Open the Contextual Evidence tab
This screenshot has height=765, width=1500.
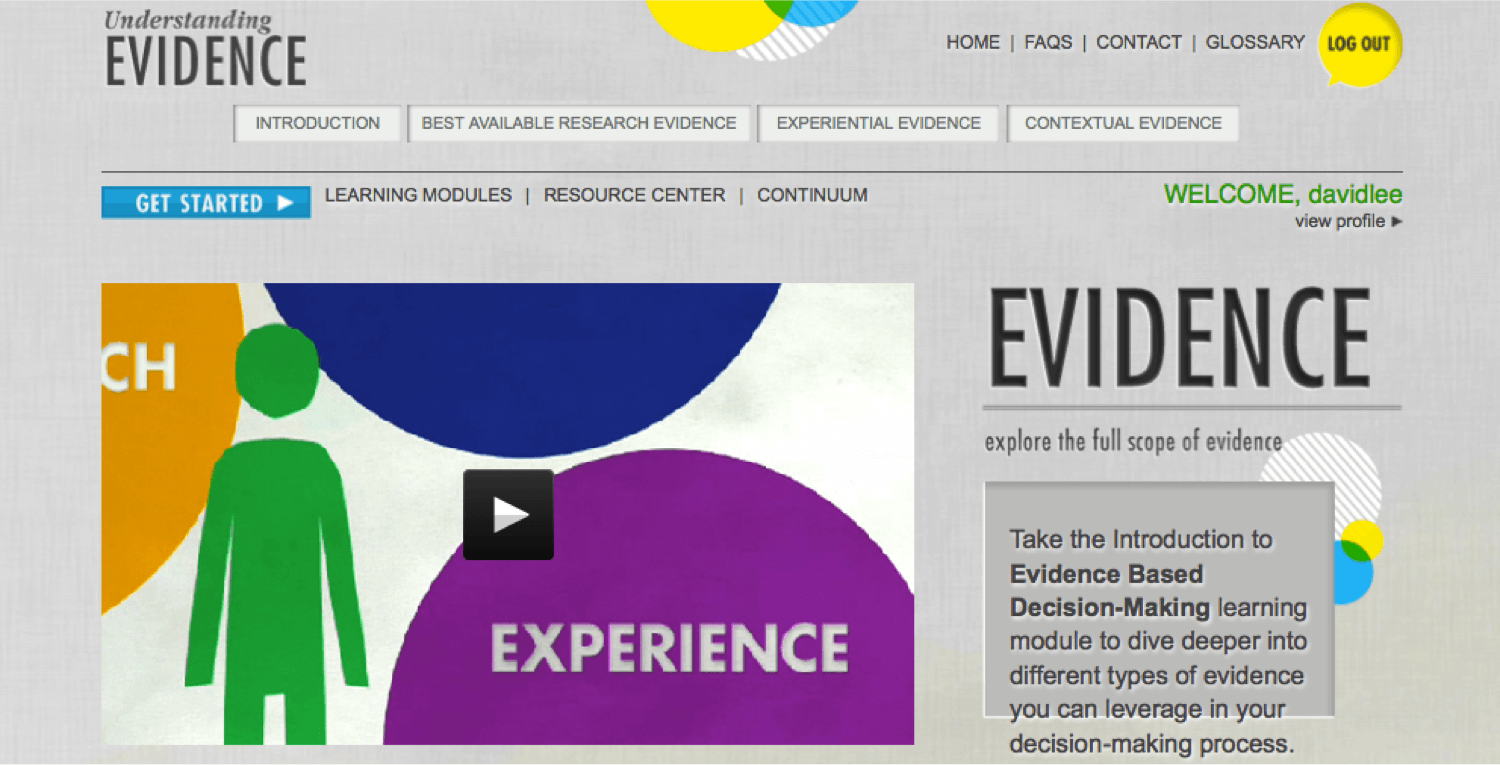[x=1123, y=123]
